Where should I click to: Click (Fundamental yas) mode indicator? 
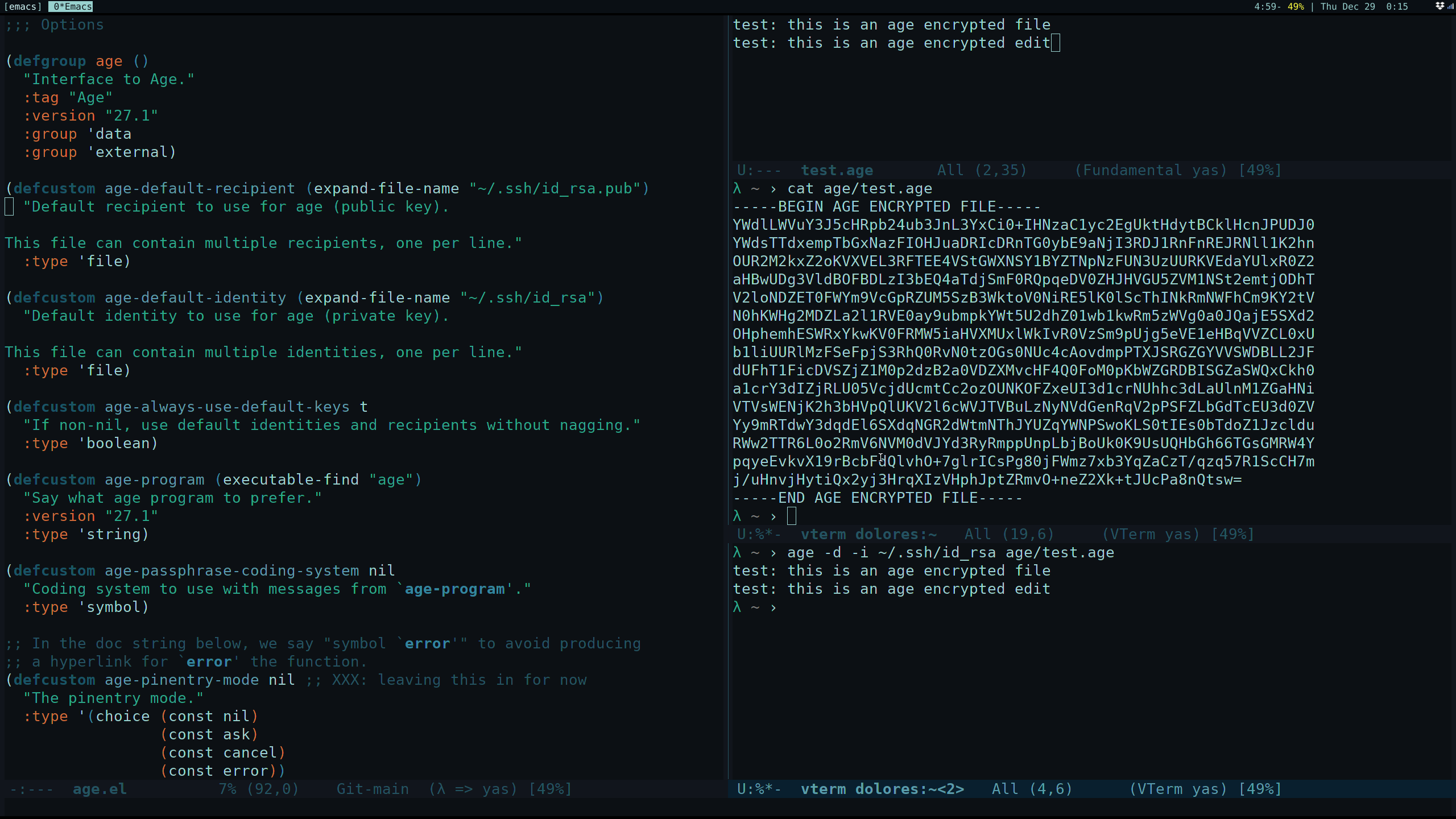tap(1150, 170)
